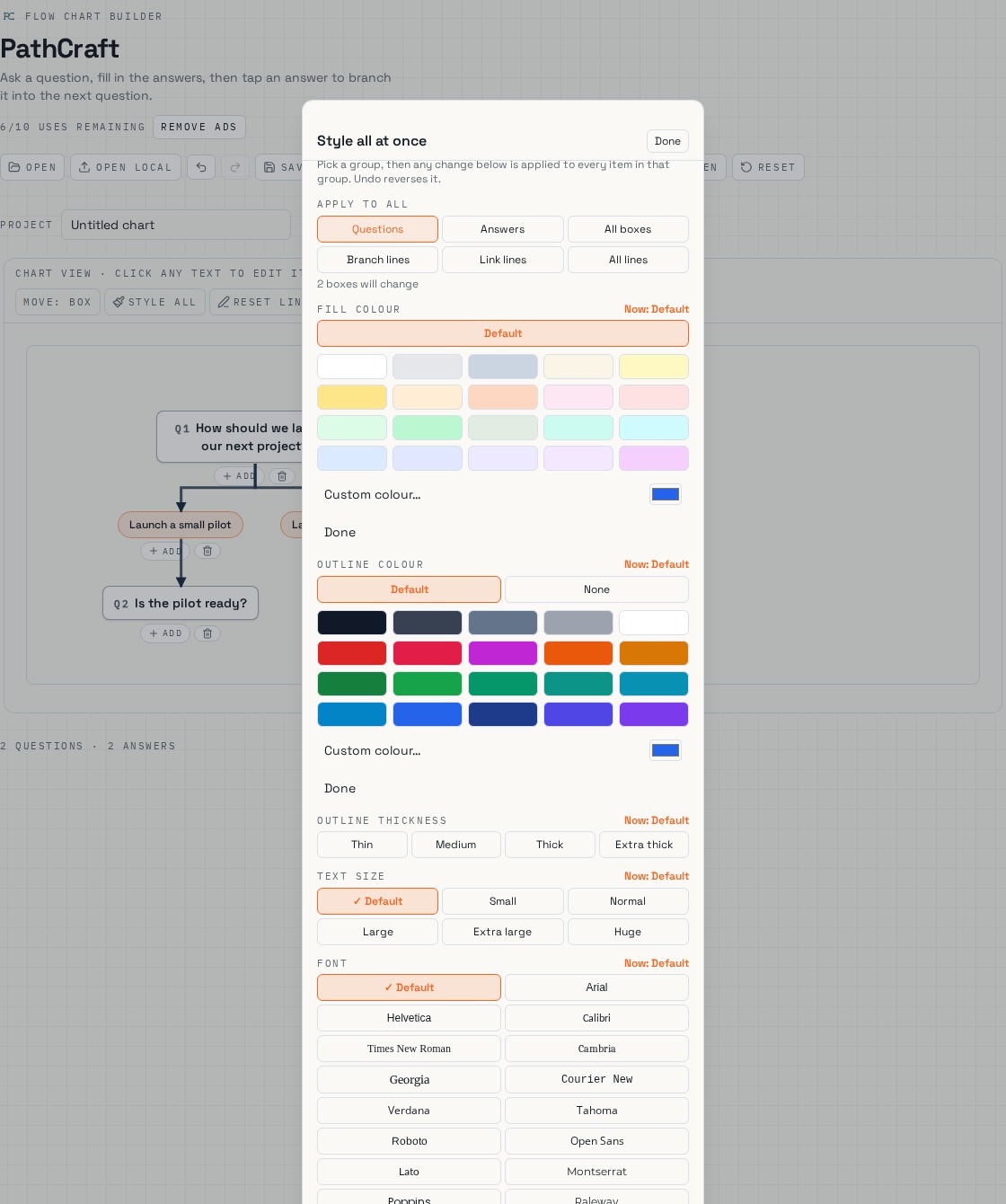This screenshot has height=1204, width=1006.
Task: Delete Q2 'Is the pilot ready?' via trash icon
Action: [x=207, y=633]
